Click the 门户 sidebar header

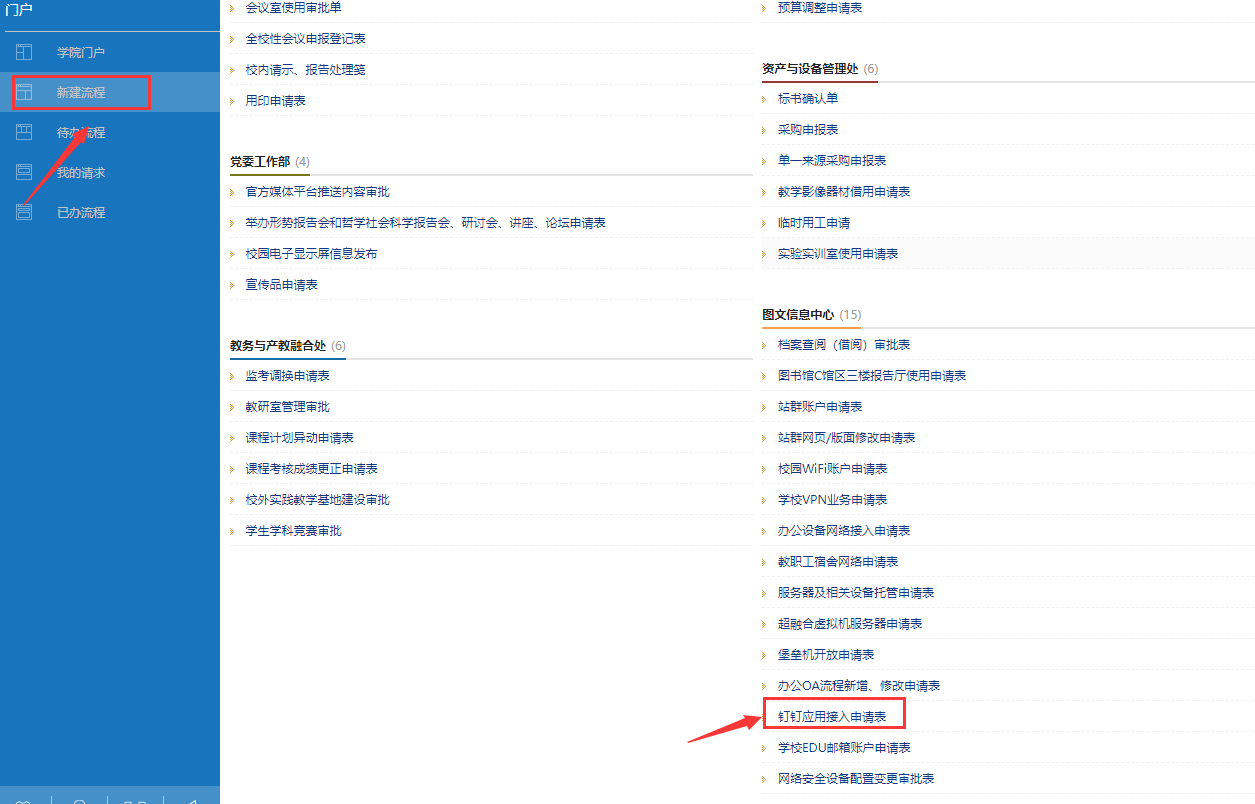(19, 10)
